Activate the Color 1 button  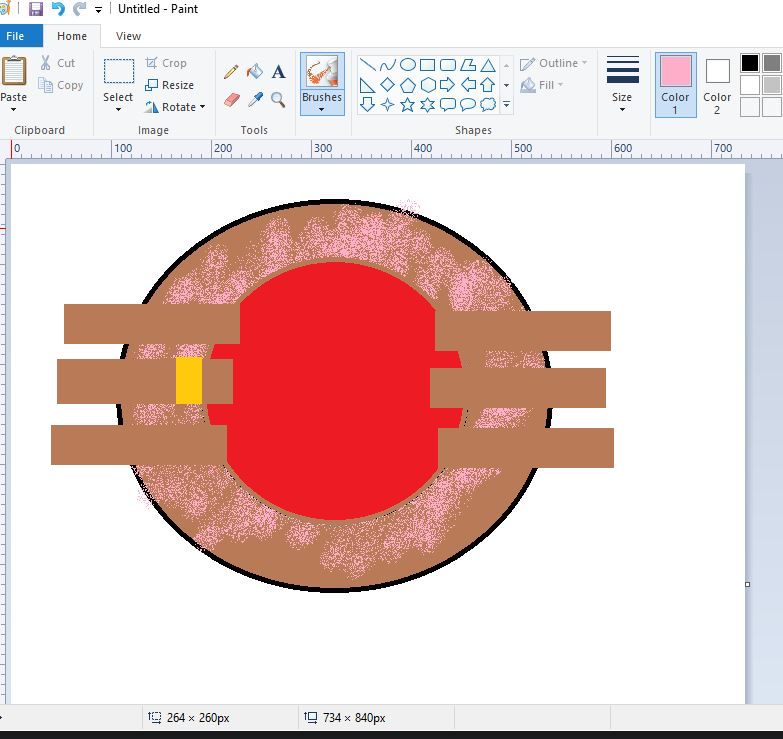click(x=675, y=83)
